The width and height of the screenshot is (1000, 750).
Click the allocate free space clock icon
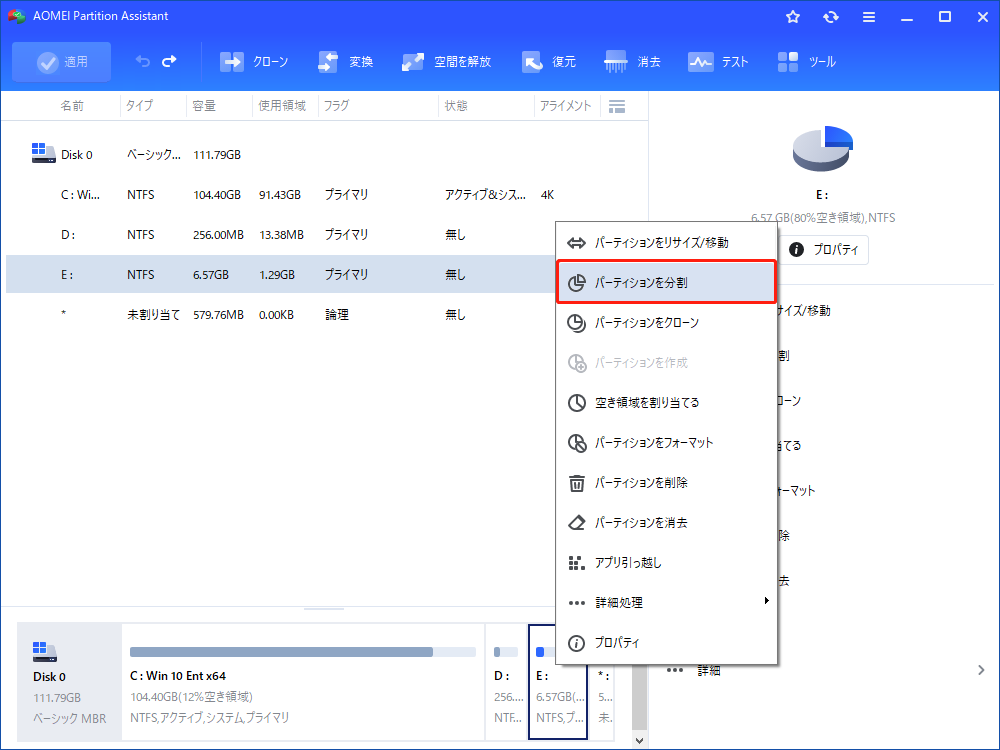577,402
